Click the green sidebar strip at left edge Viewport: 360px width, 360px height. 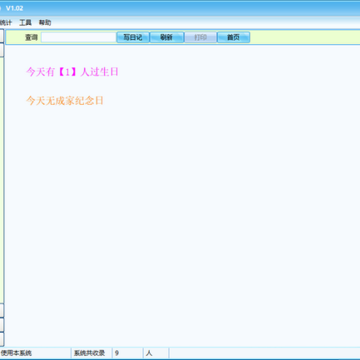[2, 180]
